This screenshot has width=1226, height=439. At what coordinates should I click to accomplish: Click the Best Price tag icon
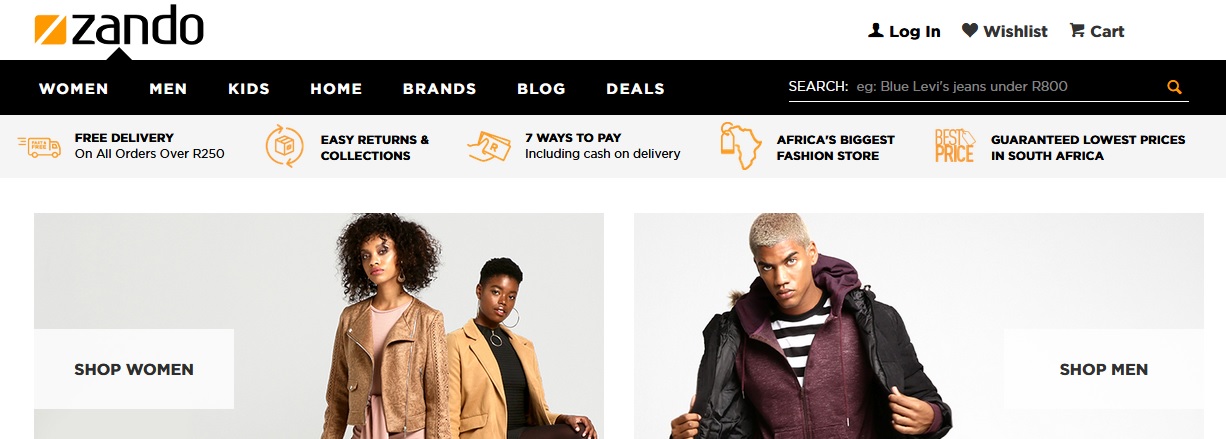click(x=955, y=146)
